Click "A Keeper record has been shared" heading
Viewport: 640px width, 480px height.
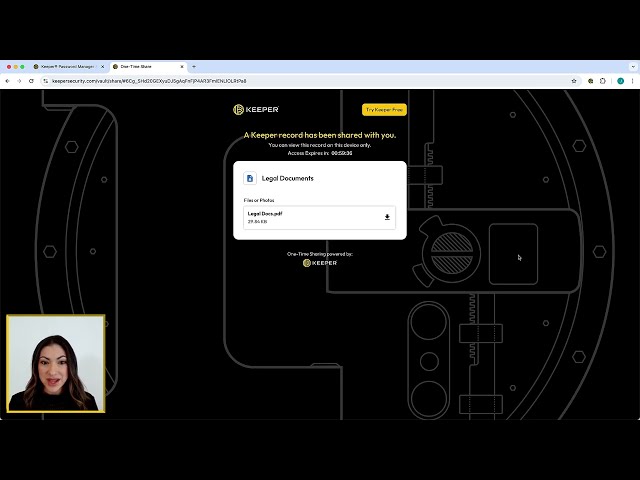click(x=320, y=135)
